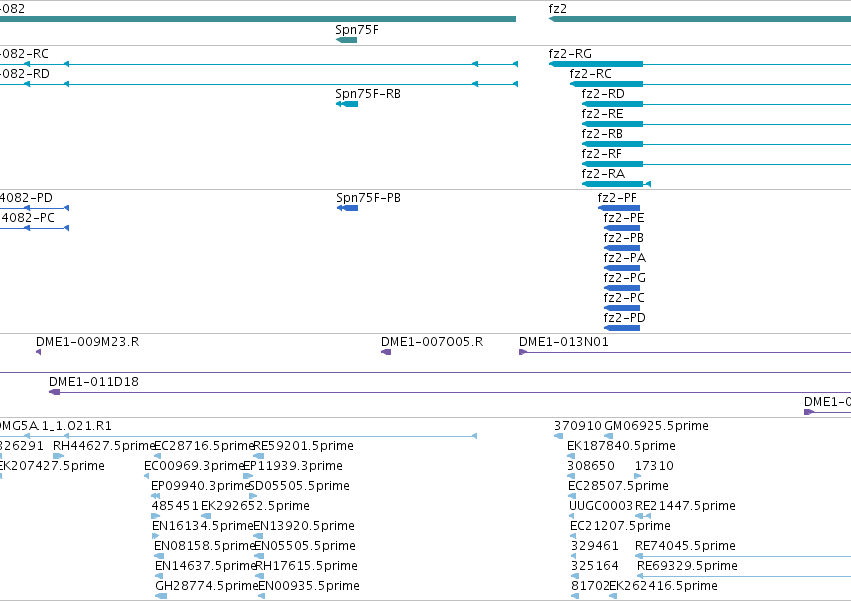Select the RE21447.5prime EST
The image size is (851, 601).
click(643, 516)
